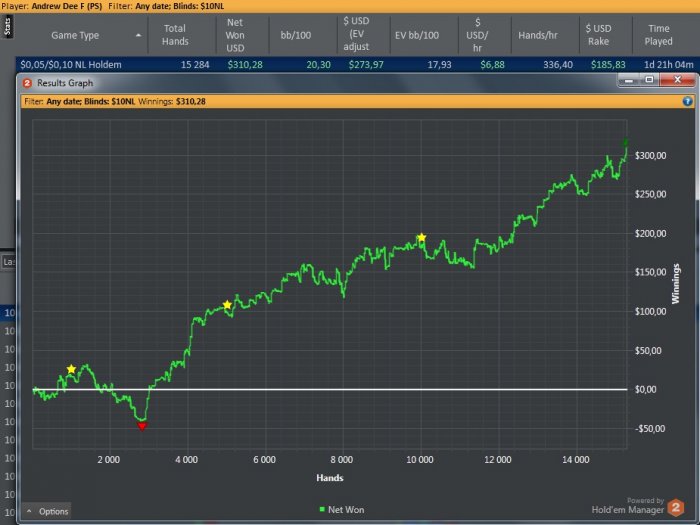
Task: Click the Time Played column header
Action: (x=659, y=35)
